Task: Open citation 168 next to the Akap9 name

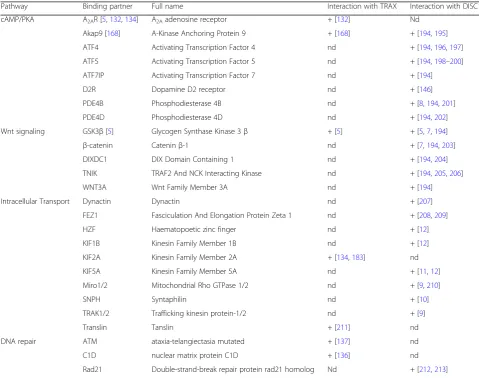Action: tap(112, 33)
